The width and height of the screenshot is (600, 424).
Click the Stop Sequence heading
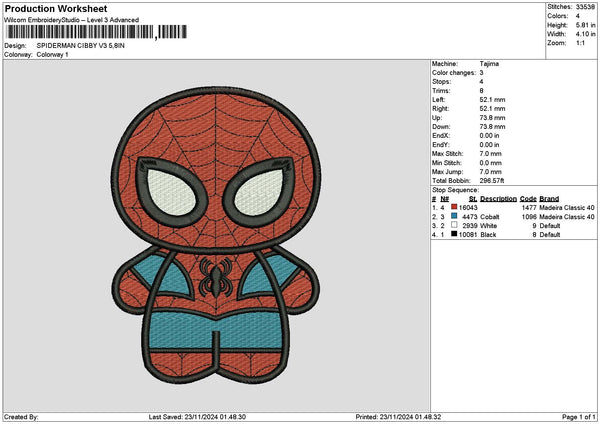click(x=455, y=188)
